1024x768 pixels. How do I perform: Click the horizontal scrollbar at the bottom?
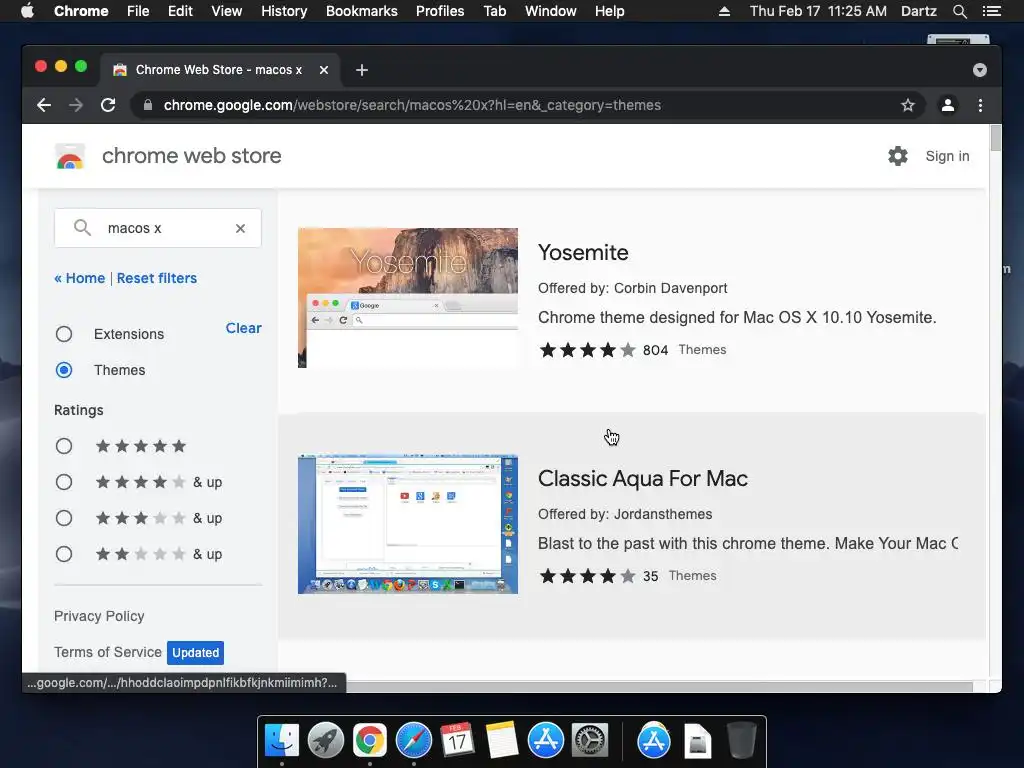659,687
